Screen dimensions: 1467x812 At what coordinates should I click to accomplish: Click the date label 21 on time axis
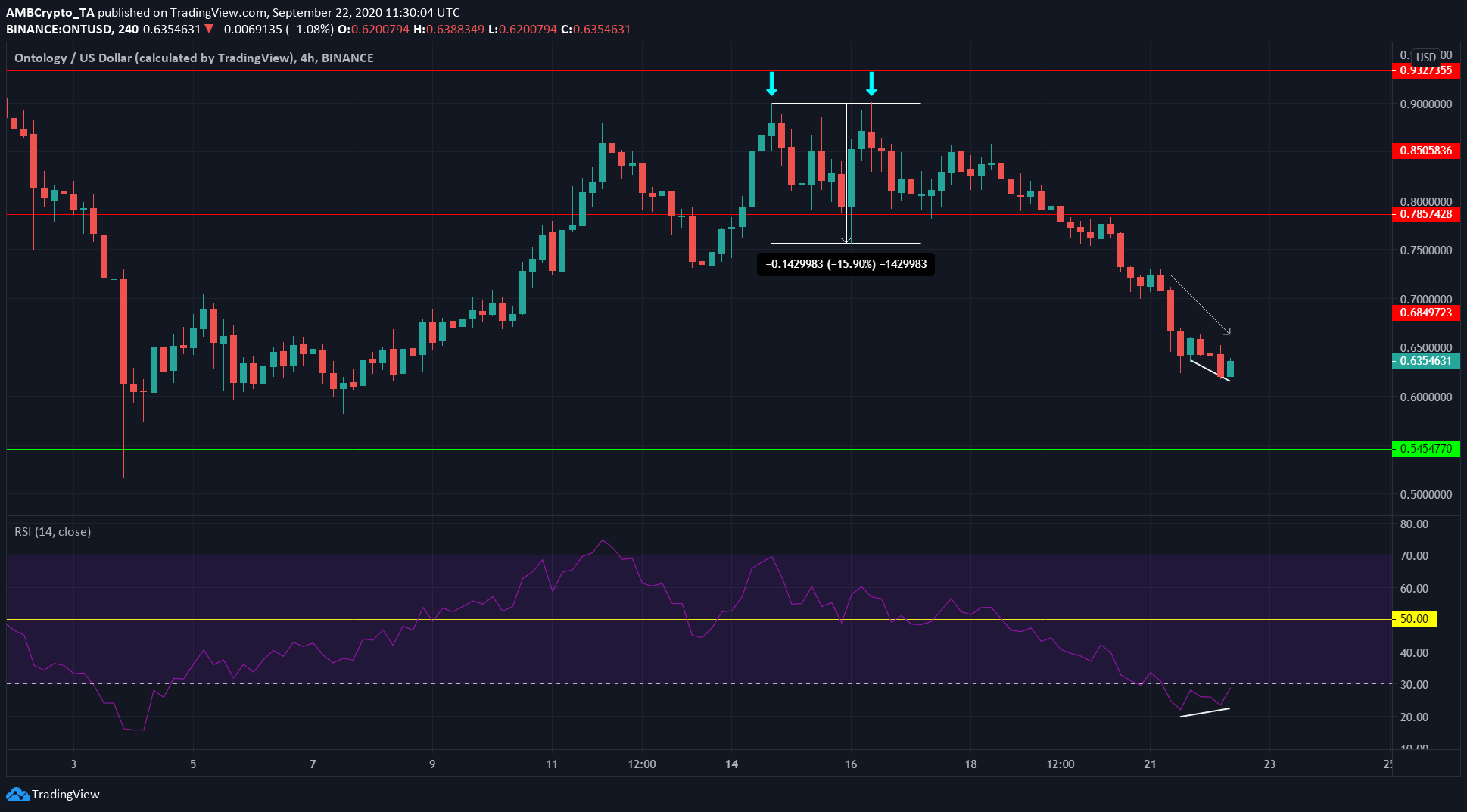pos(1150,764)
